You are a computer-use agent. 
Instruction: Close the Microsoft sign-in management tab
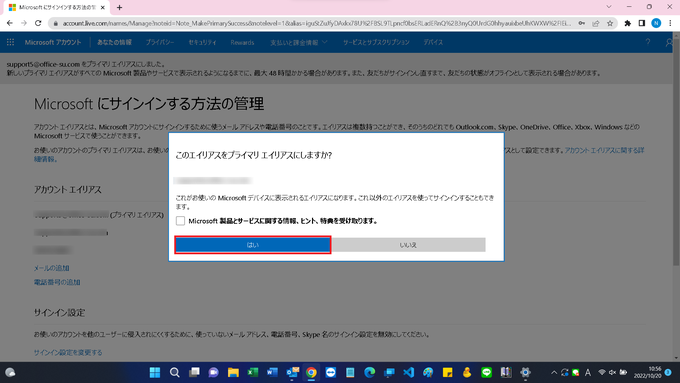(x=103, y=7)
